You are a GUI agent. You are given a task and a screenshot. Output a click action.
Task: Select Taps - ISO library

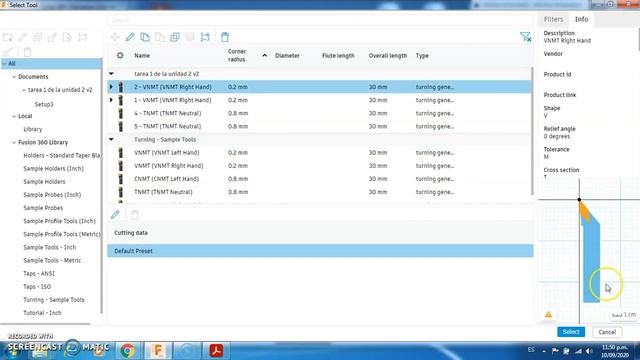37,287
